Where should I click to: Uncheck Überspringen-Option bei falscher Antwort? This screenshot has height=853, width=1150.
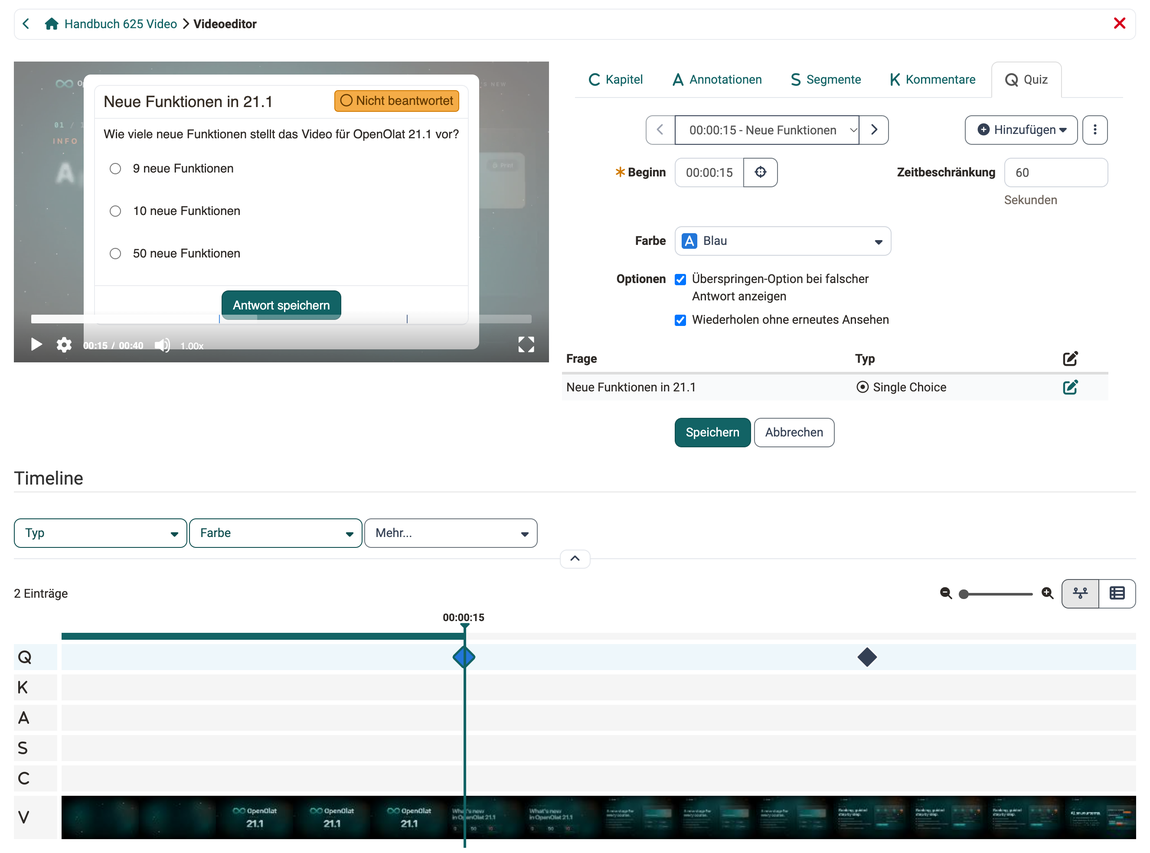(681, 279)
